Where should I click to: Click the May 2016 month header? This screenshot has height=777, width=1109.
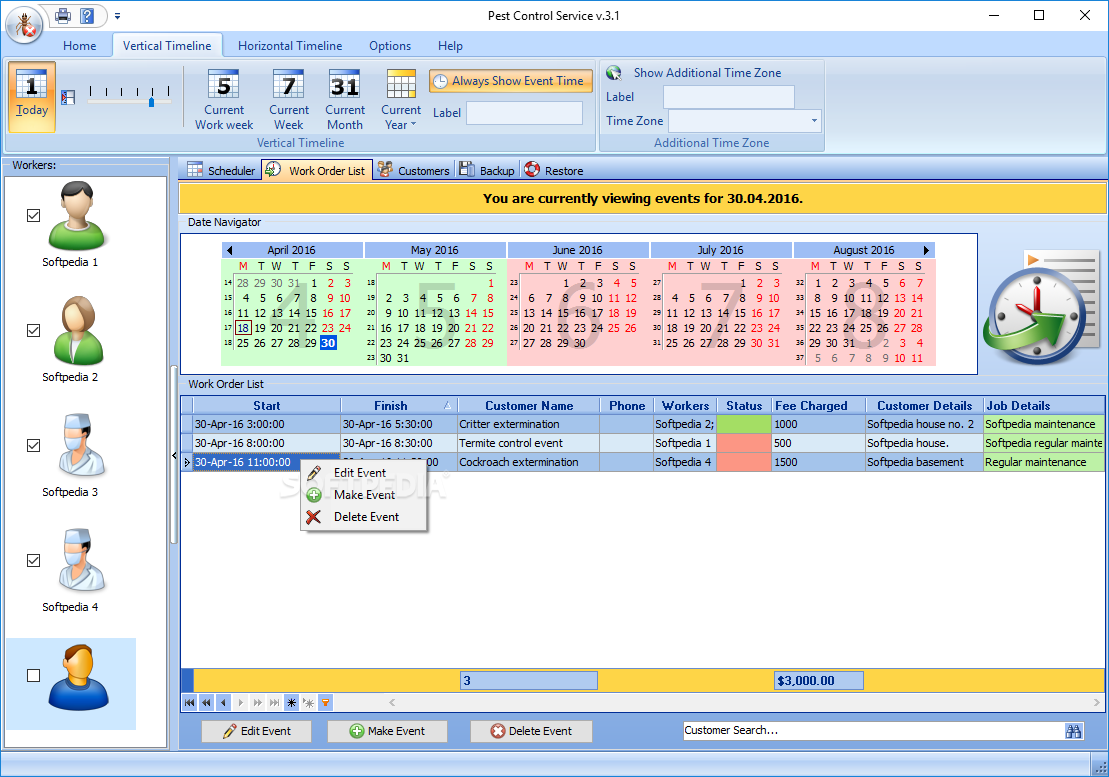coord(435,250)
